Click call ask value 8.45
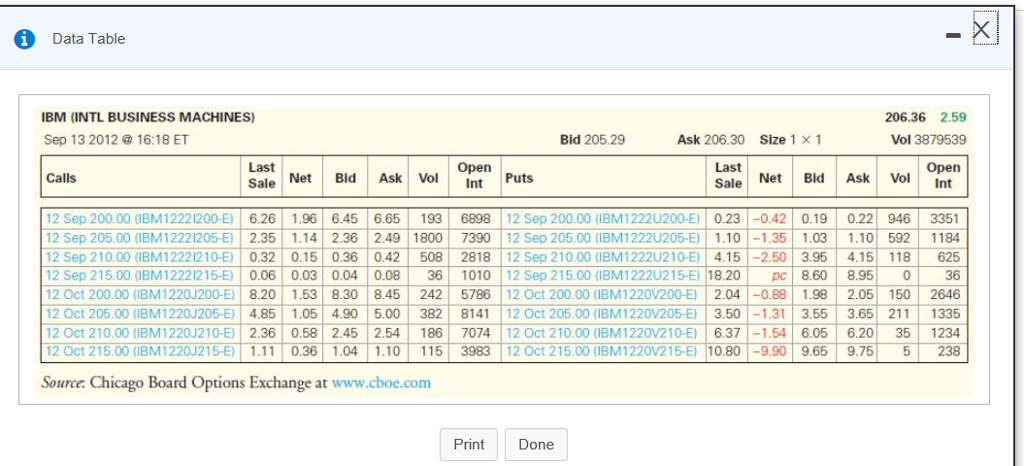This screenshot has height=466, width=1024. pyautogui.click(x=387, y=294)
